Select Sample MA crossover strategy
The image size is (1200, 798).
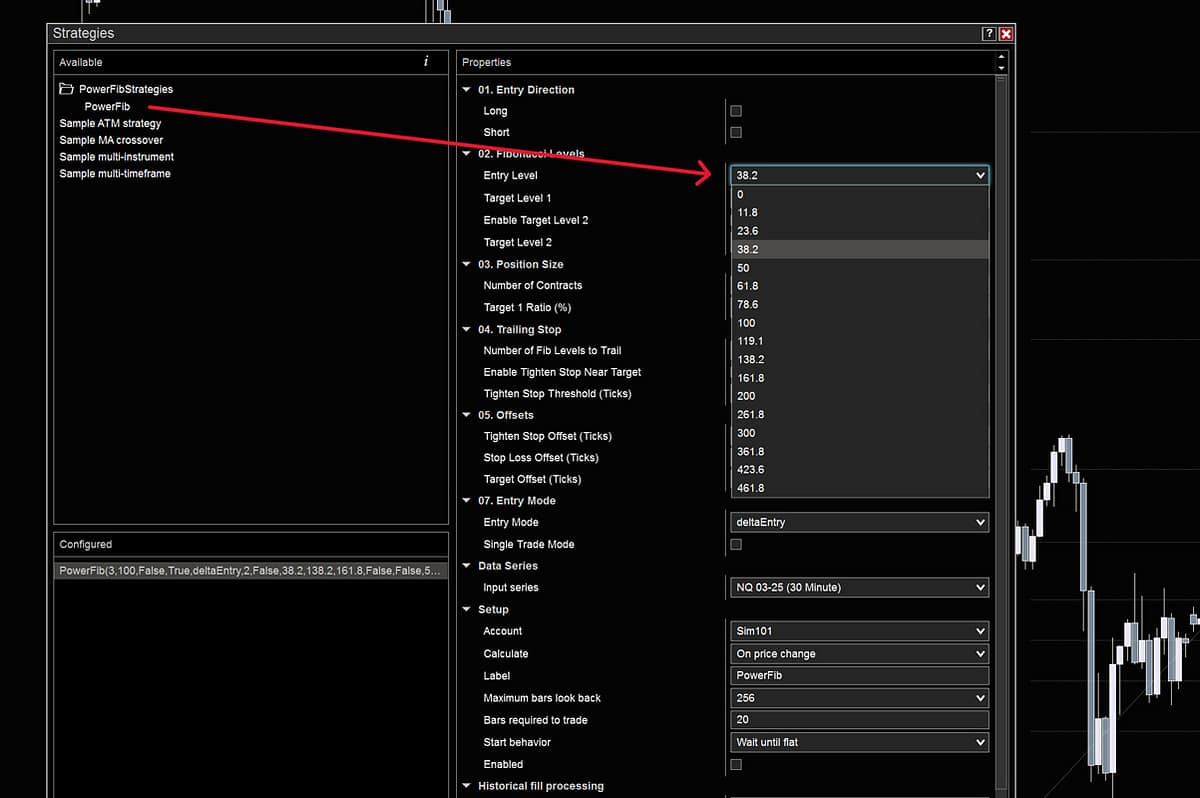[x=111, y=140]
